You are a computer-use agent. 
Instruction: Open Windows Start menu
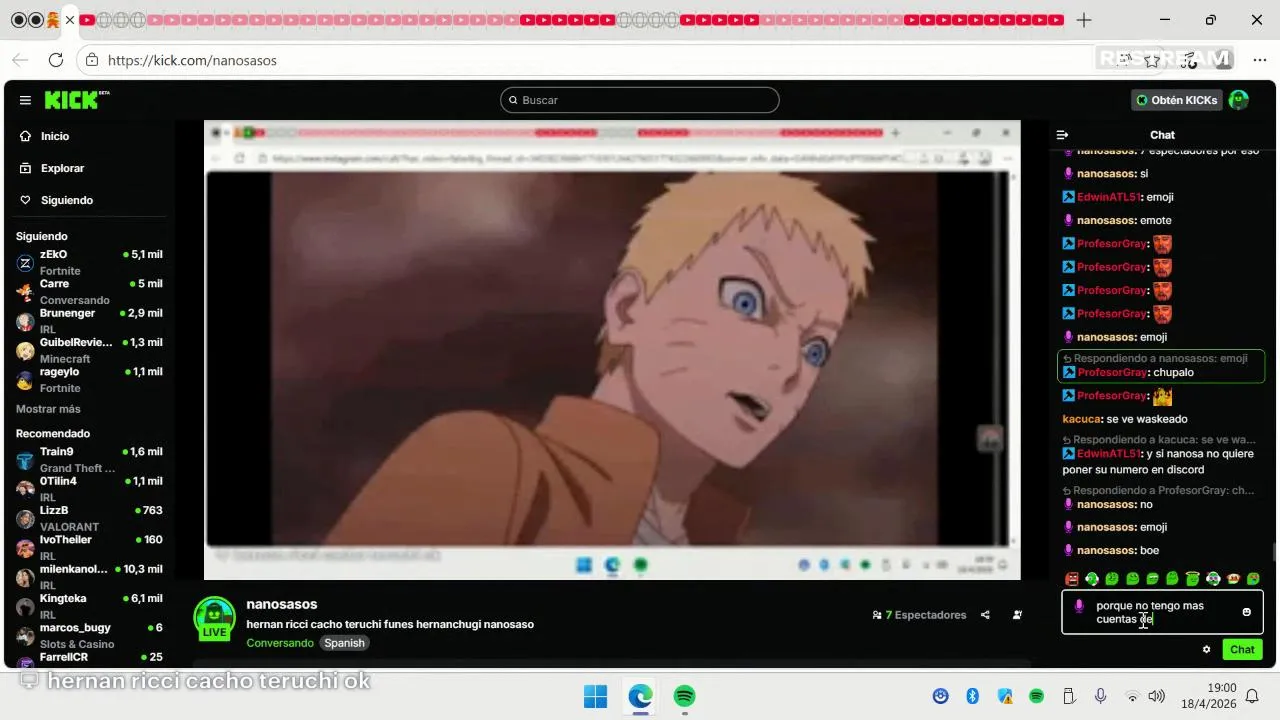pyautogui.click(x=595, y=696)
